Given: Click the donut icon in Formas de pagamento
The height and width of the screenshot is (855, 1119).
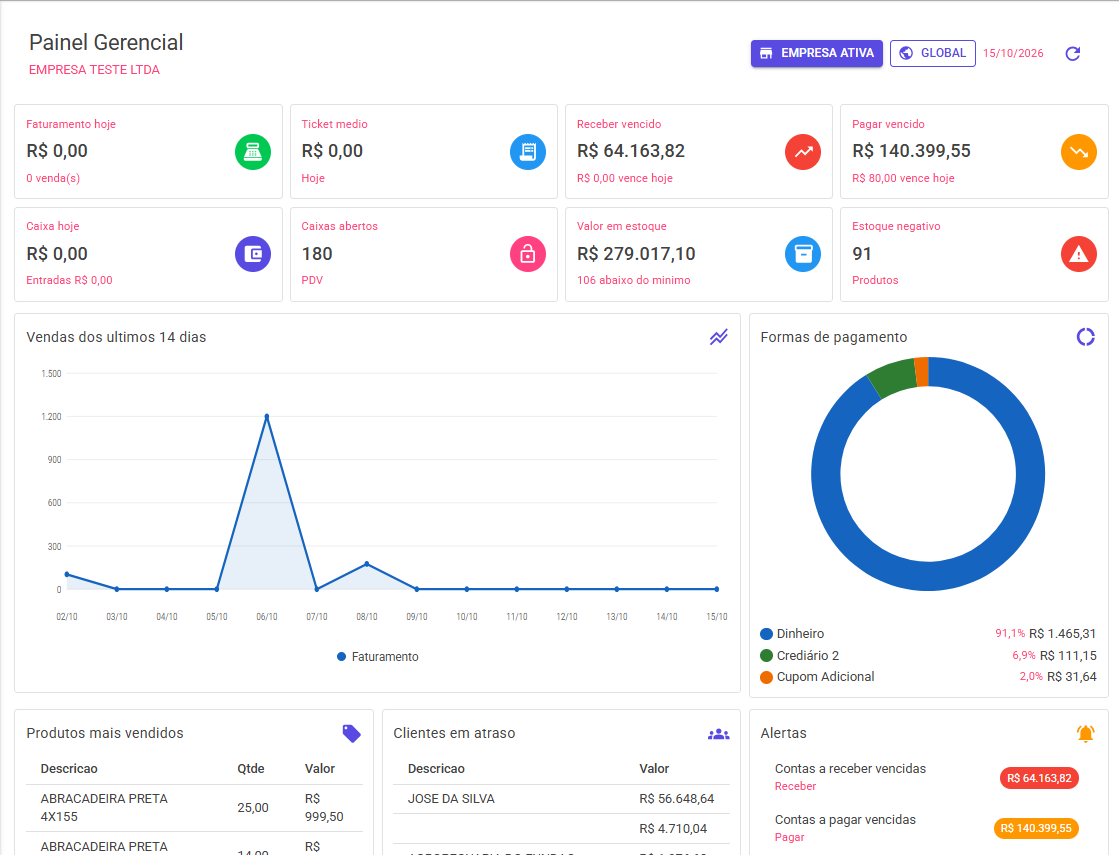Looking at the screenshot, I should (x=1085, y=337).
